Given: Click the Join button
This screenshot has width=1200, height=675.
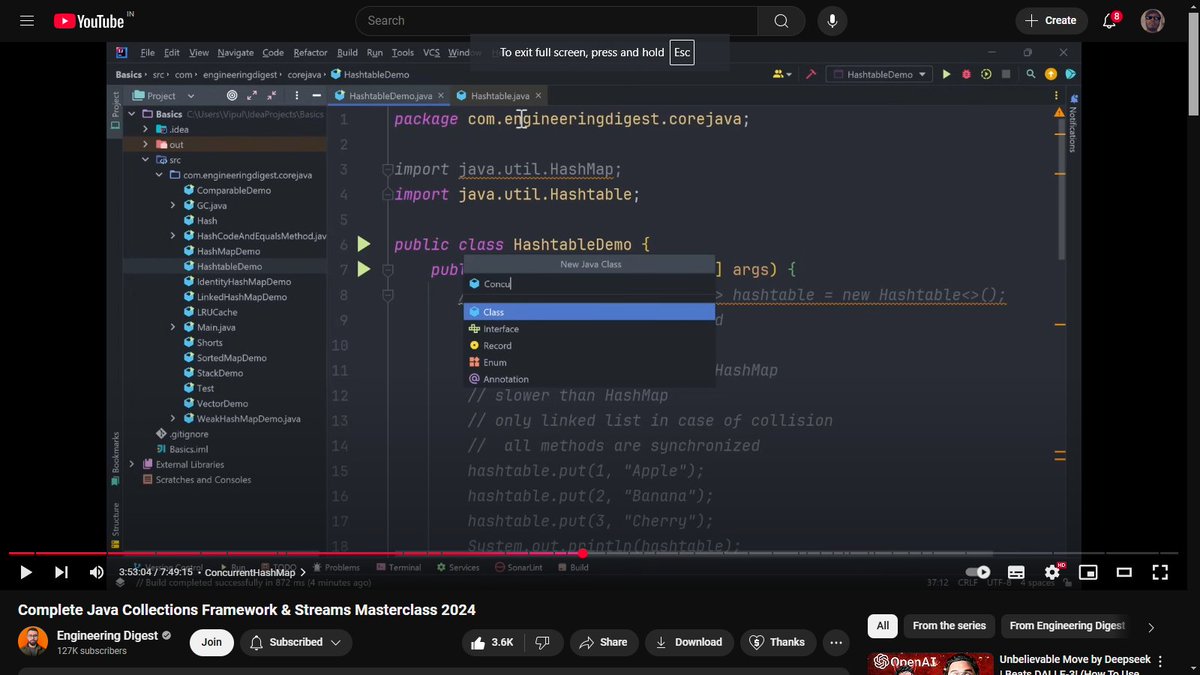Looking at the screenshot, I should tap(212, 642).
